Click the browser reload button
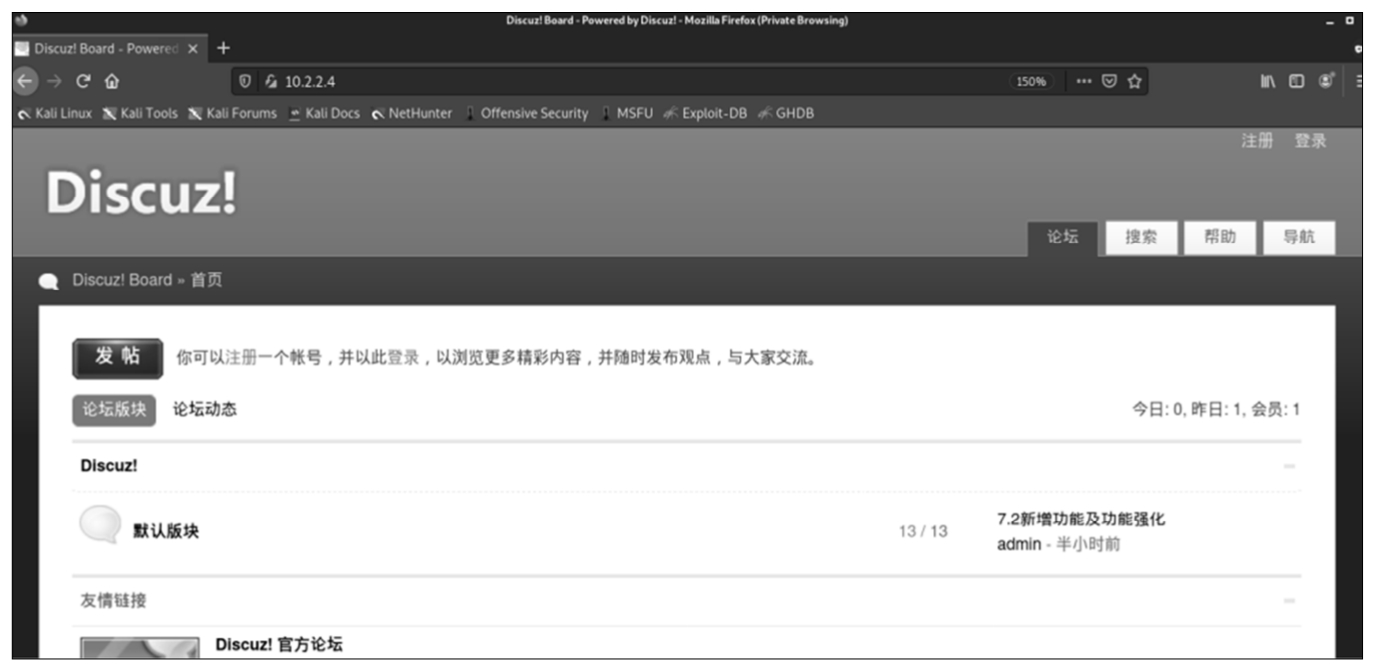This screenshot has width=1377, height=671. point(83,82)
